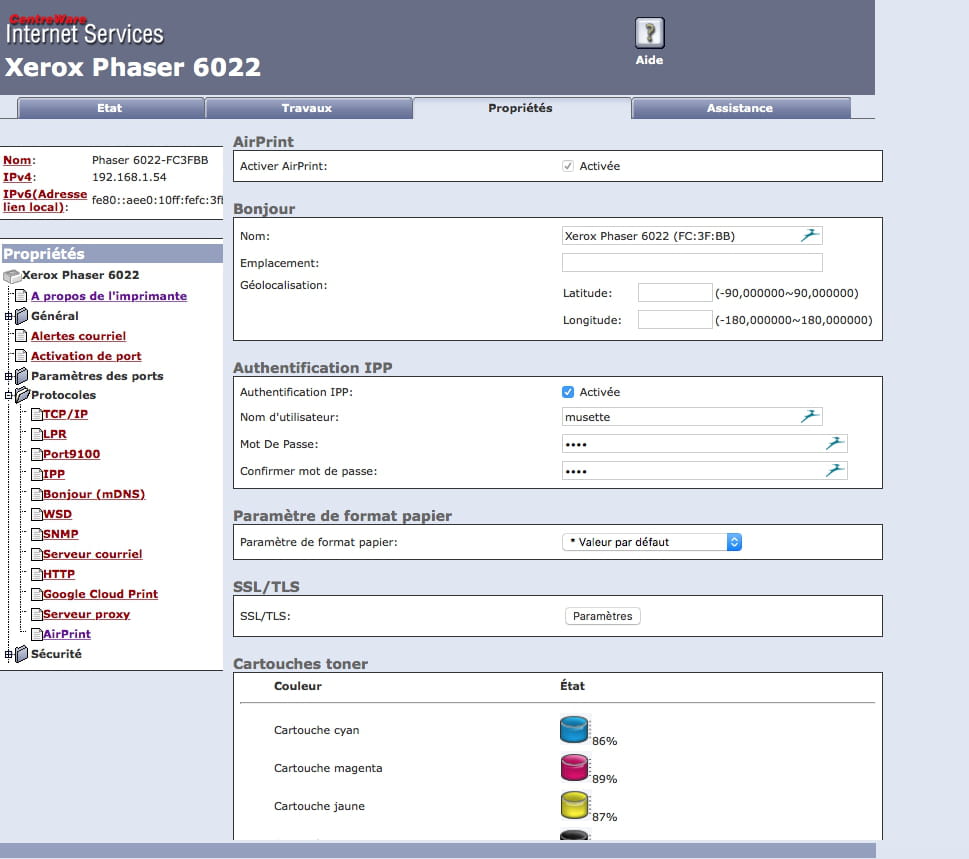Disable the Authentification IPP checkbox
Image resolution: width=969 pixels, height=859 pixels.
tap(568, 392)
